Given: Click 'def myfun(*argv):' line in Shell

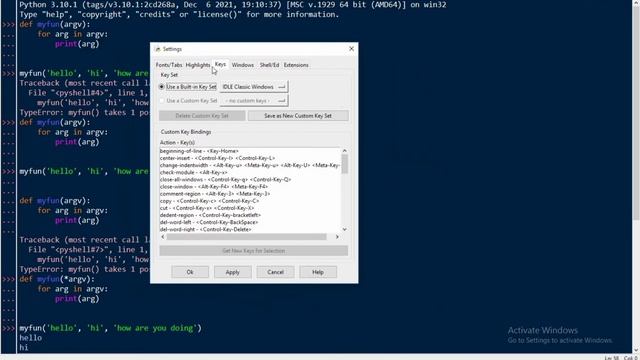Looking at the screenshot, I should coord(57,279).
